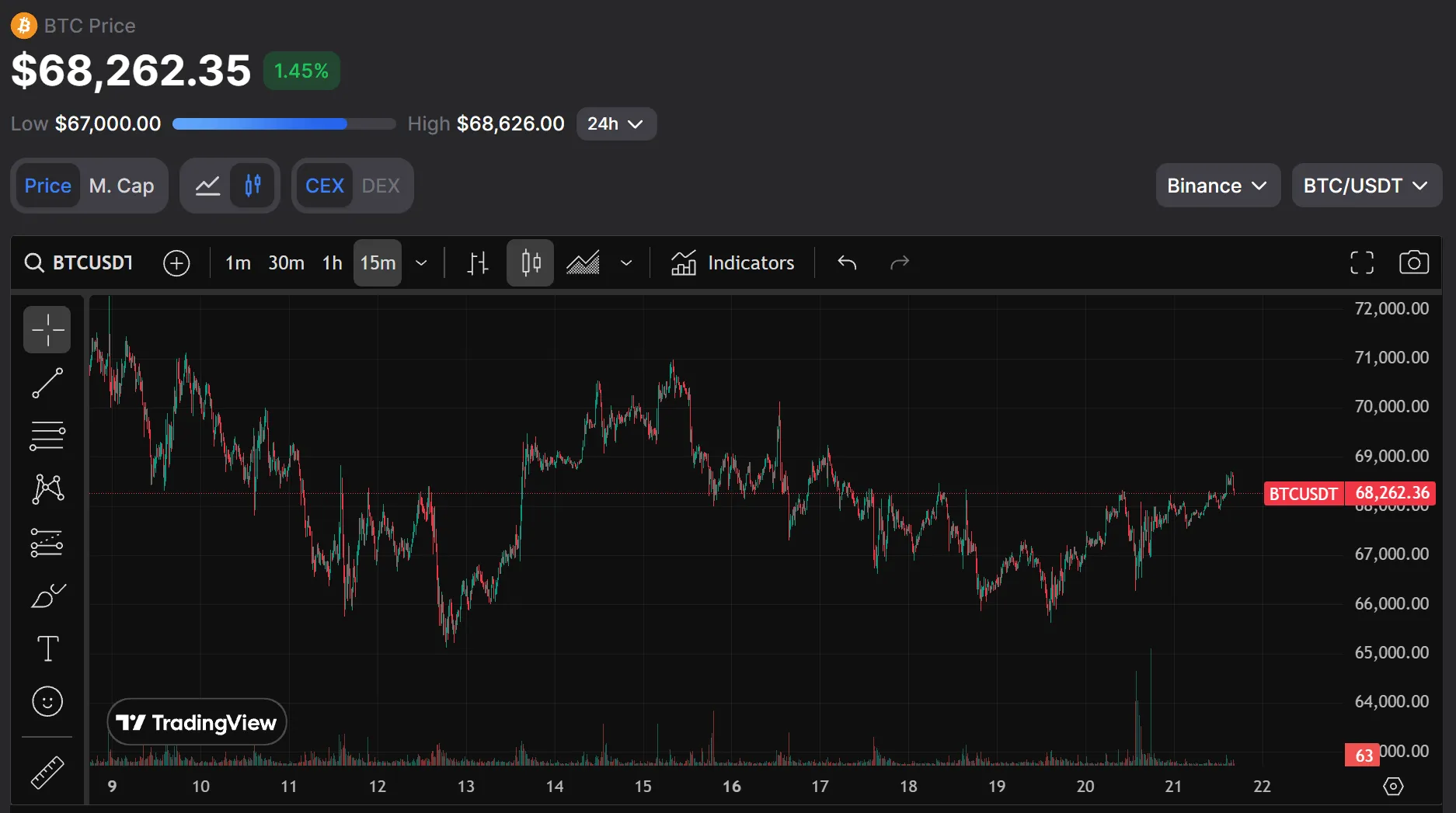Open the emoji sticker tool
The height and width of the screenshot is (813, 1456).
[x=47, y=701]
